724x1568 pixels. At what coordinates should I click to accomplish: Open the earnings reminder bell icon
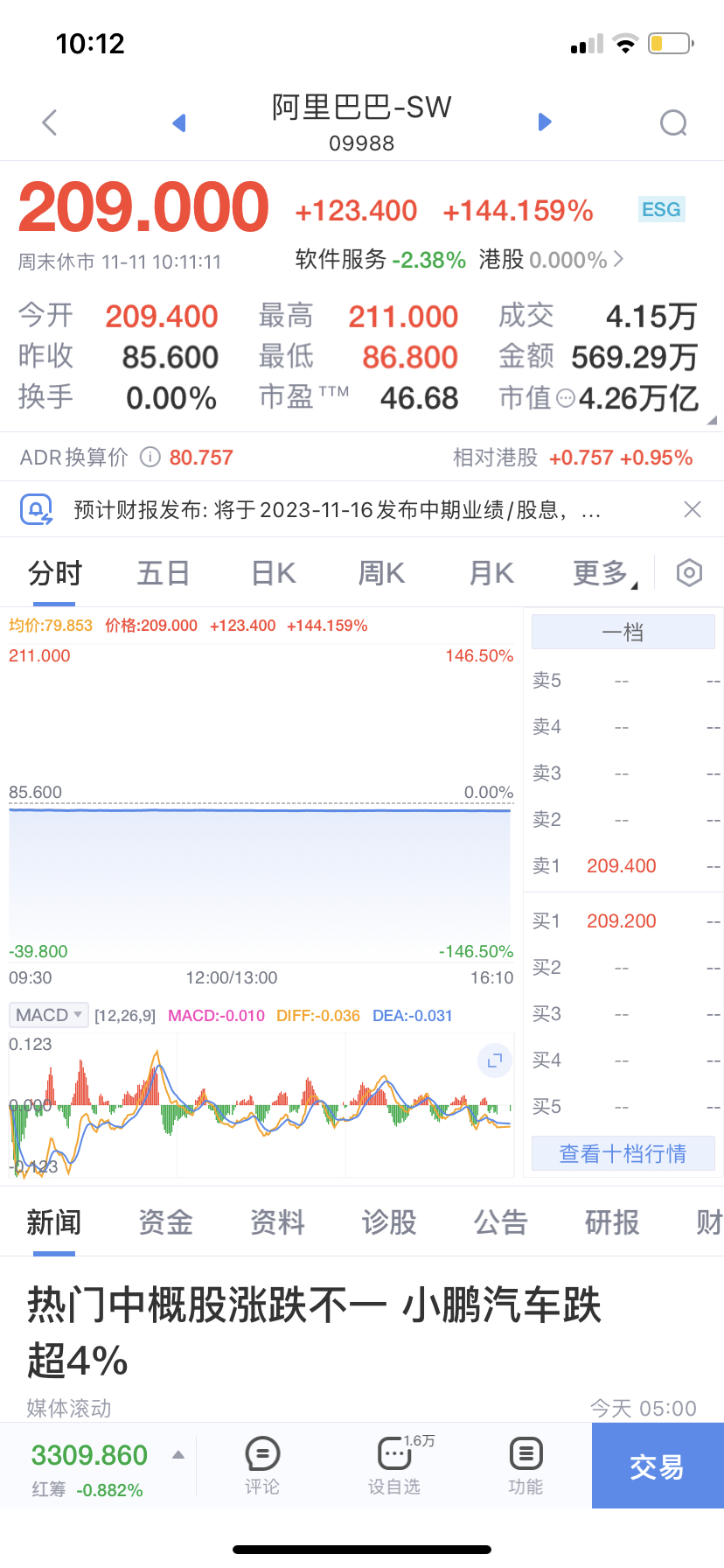(37, 509)
